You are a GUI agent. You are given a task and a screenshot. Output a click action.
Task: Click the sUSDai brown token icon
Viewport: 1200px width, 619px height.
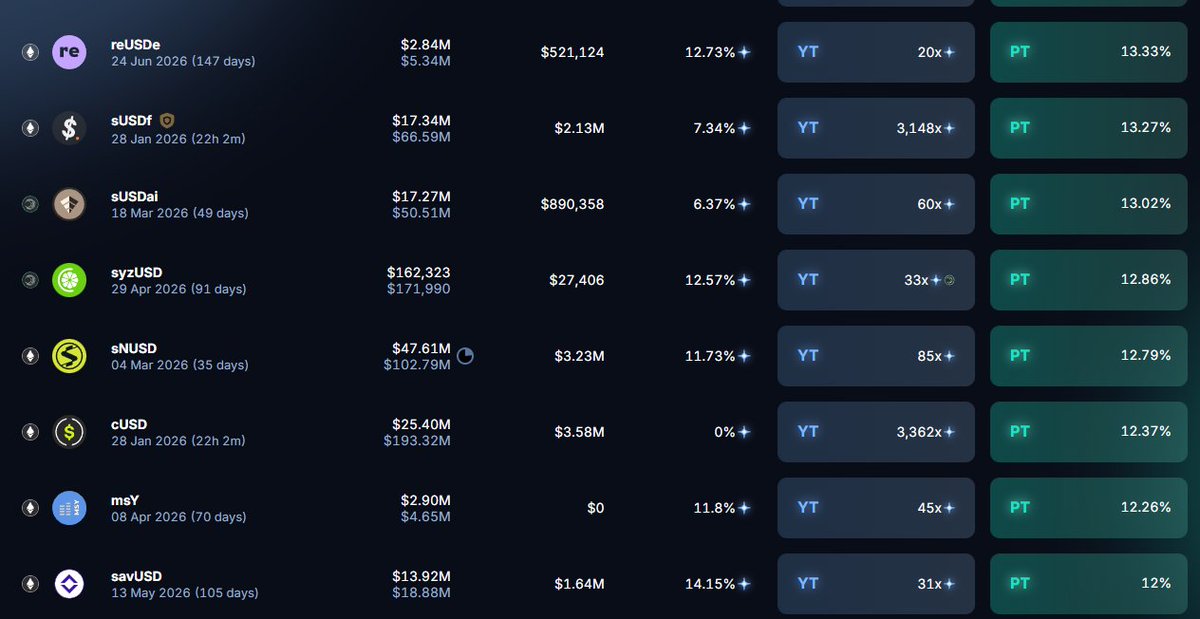[x=69, y=204]
